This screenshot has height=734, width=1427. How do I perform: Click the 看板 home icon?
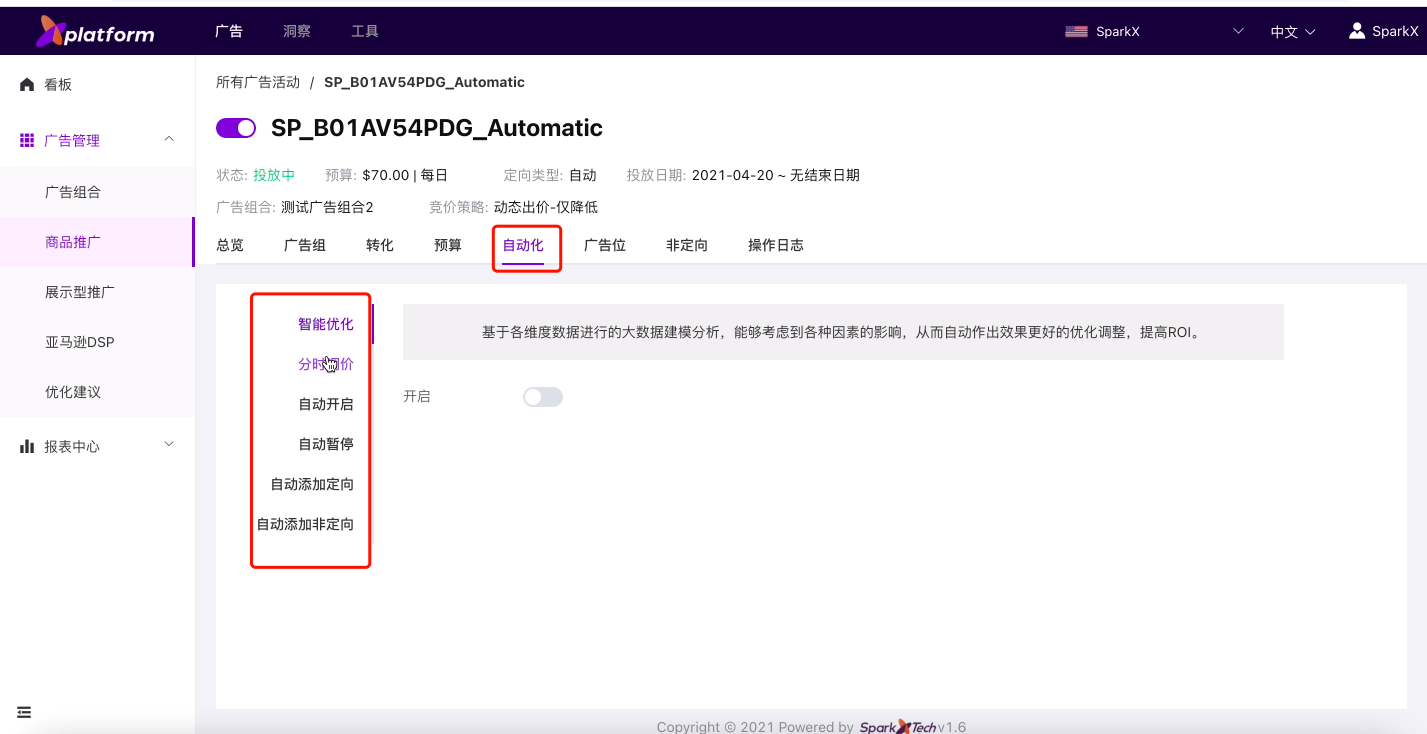[27, 85]
